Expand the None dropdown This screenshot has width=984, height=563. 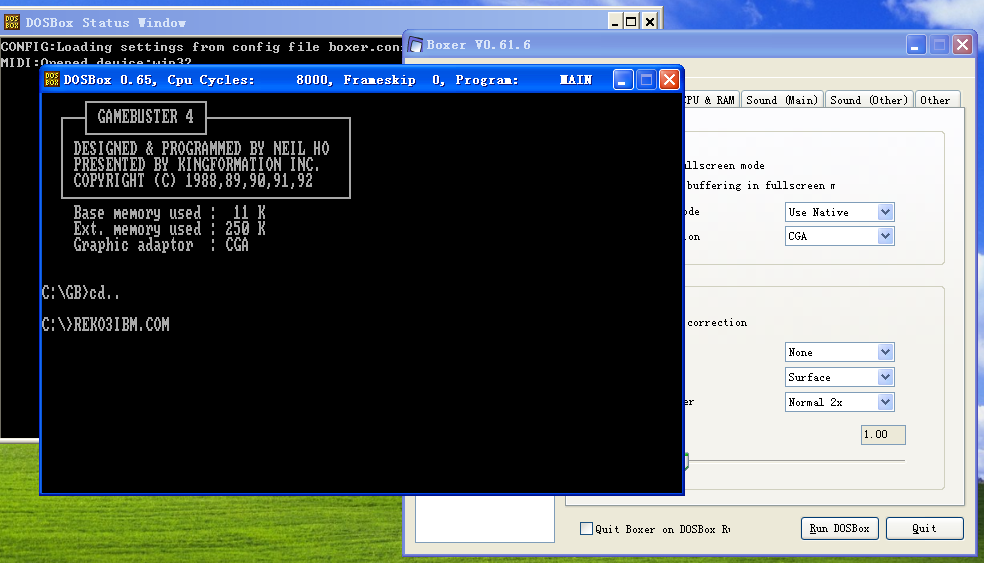coord(885,352)
